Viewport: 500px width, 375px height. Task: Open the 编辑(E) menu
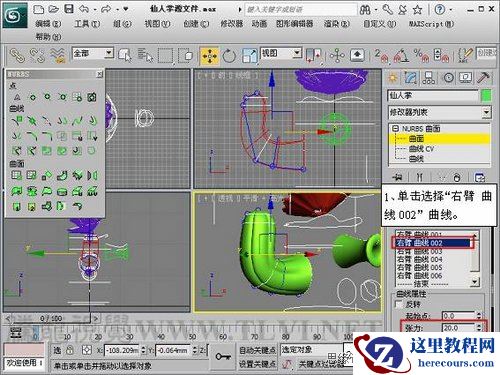pos(48,24)
